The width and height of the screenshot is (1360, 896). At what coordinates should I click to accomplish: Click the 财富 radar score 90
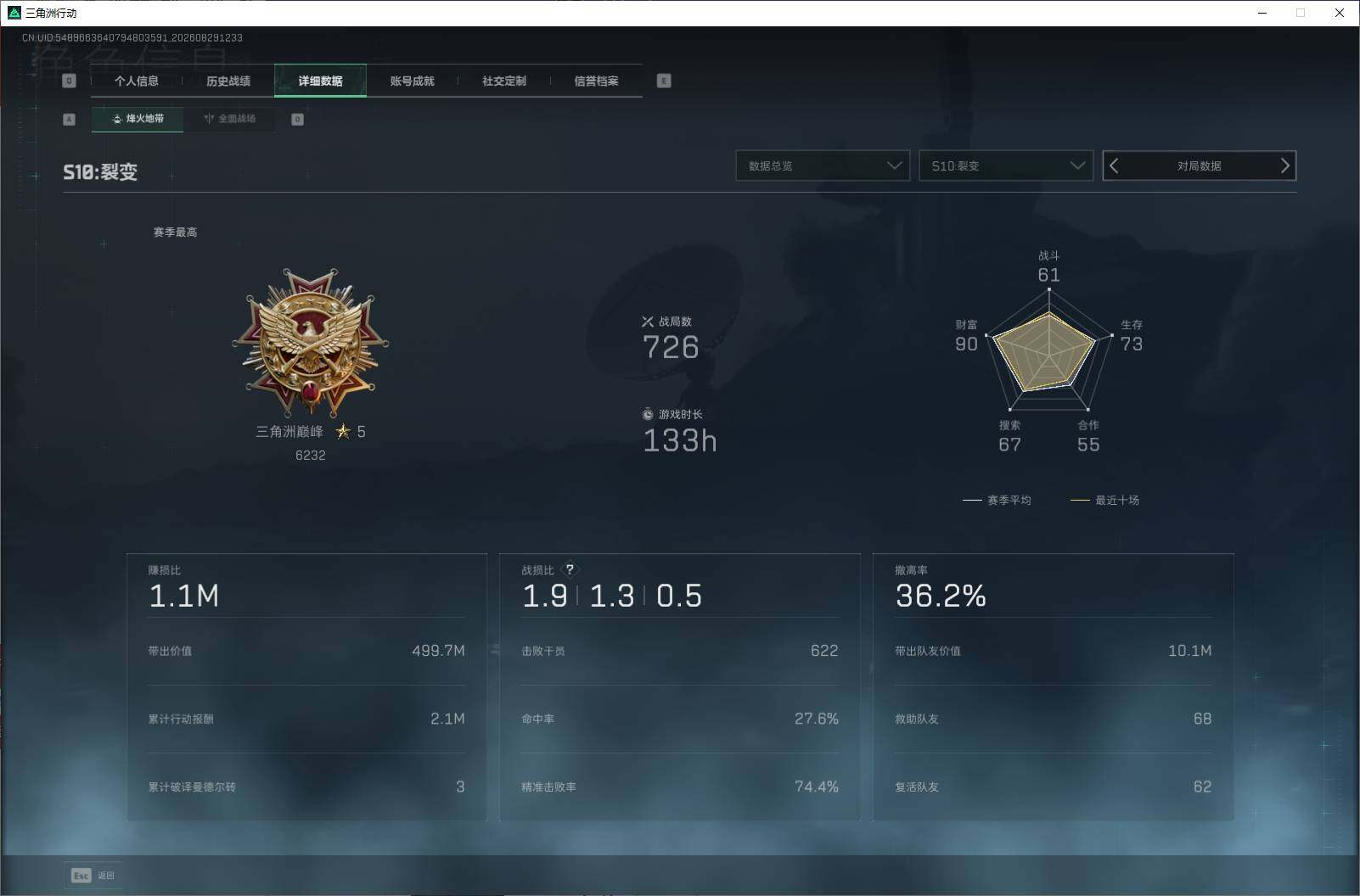tap(966, 344)
